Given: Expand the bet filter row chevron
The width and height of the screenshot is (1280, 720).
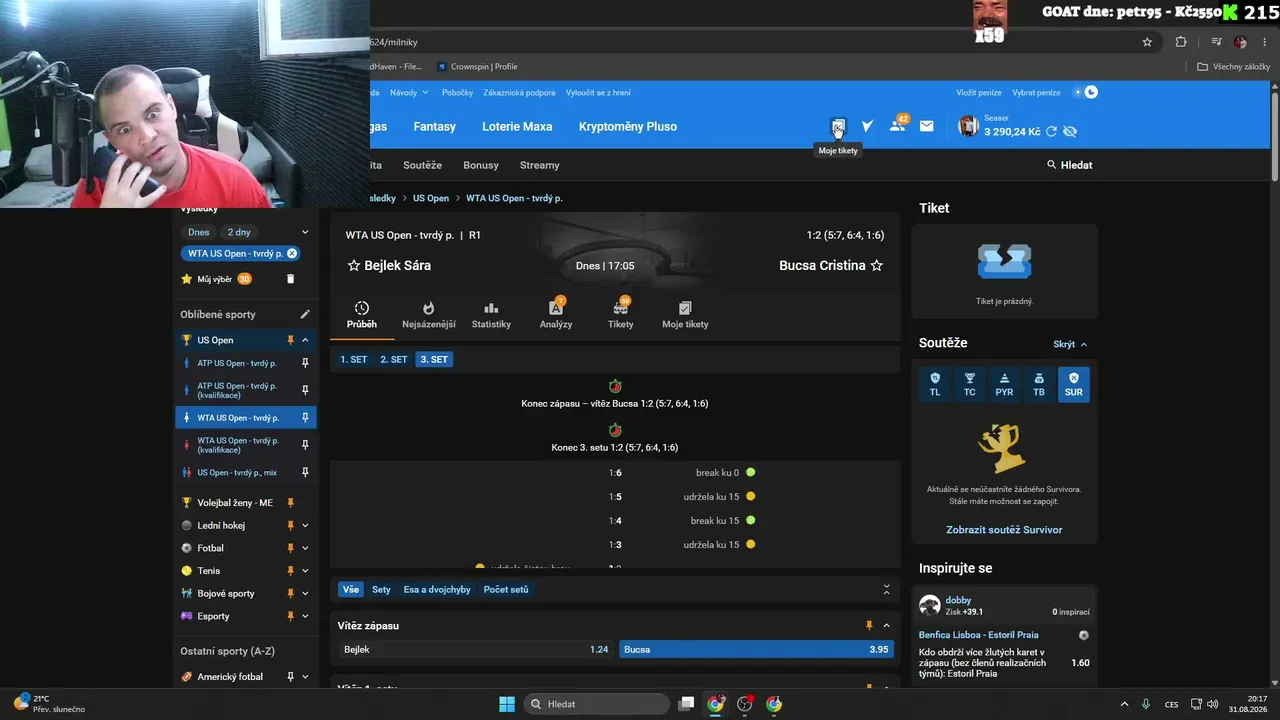Looking at the screenshot, I should coord(886,590).
